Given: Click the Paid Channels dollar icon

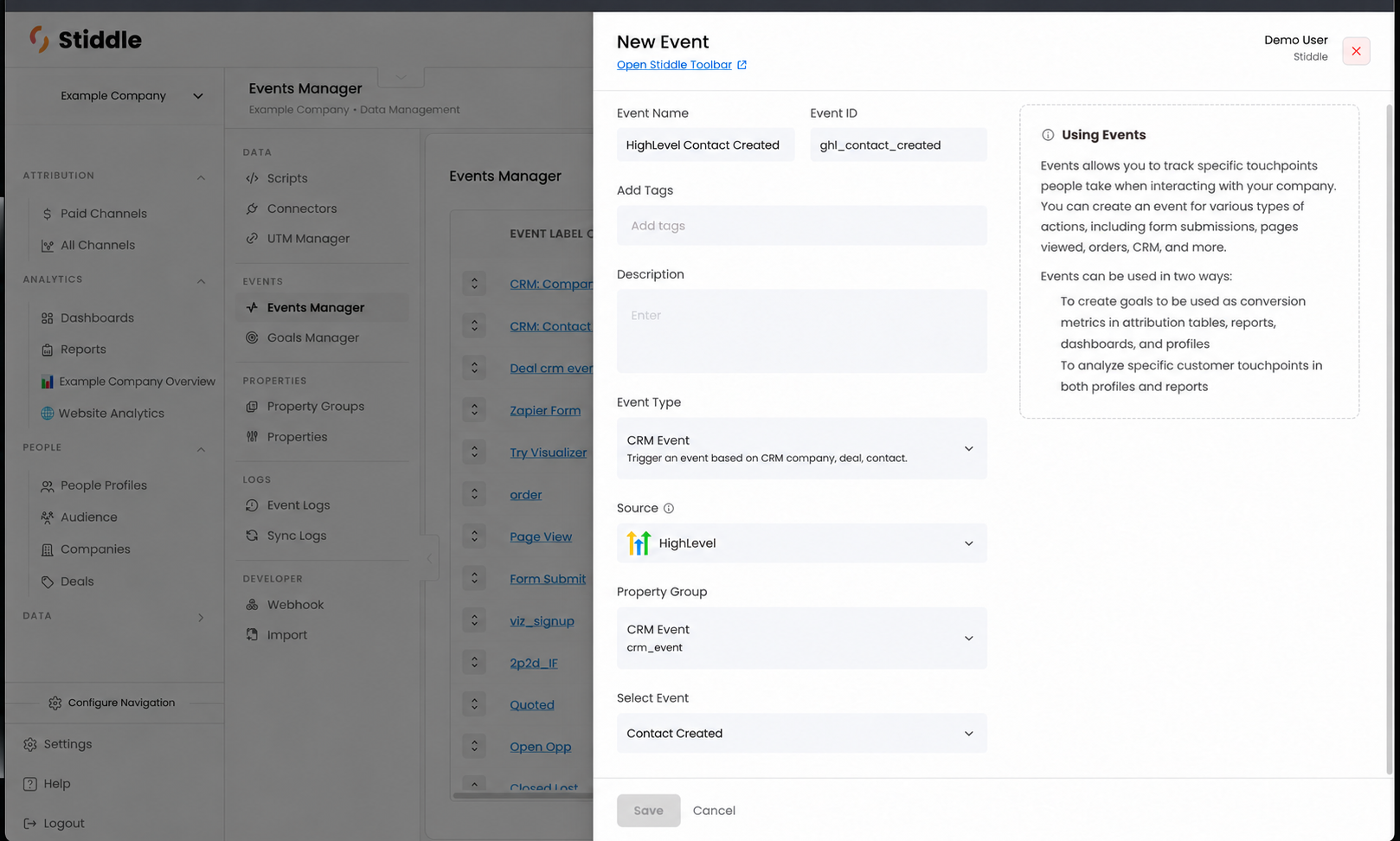Looking at the screenshot, I should pos(48,214).
